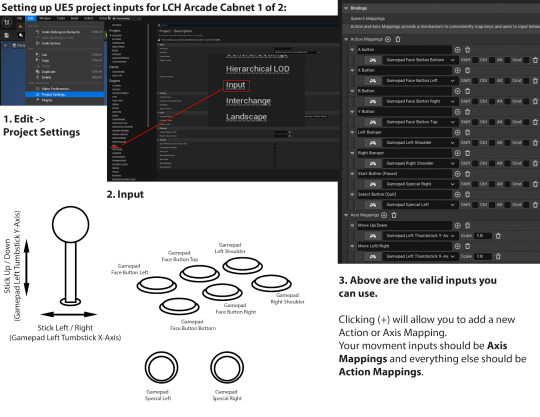This screenshot has height=417, width=540.
Task: Collapse the Bindings section
Action: point(346,8)
